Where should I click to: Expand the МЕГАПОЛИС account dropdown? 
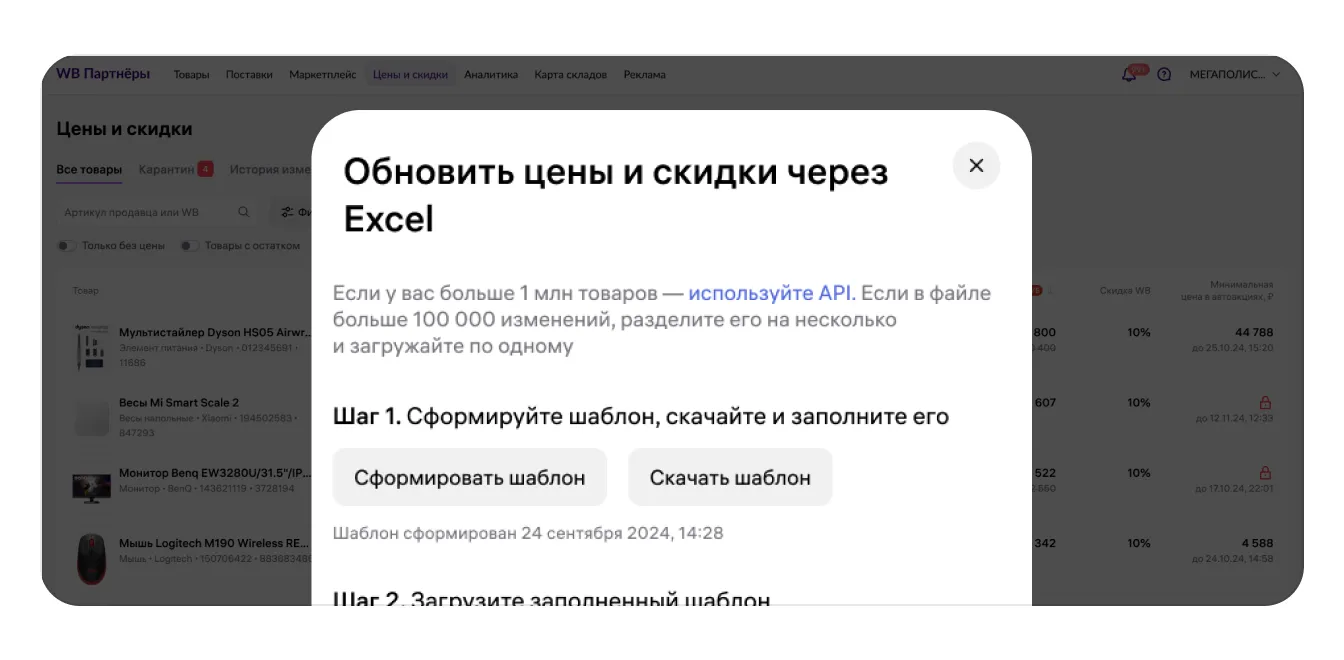coord(1234,75)
